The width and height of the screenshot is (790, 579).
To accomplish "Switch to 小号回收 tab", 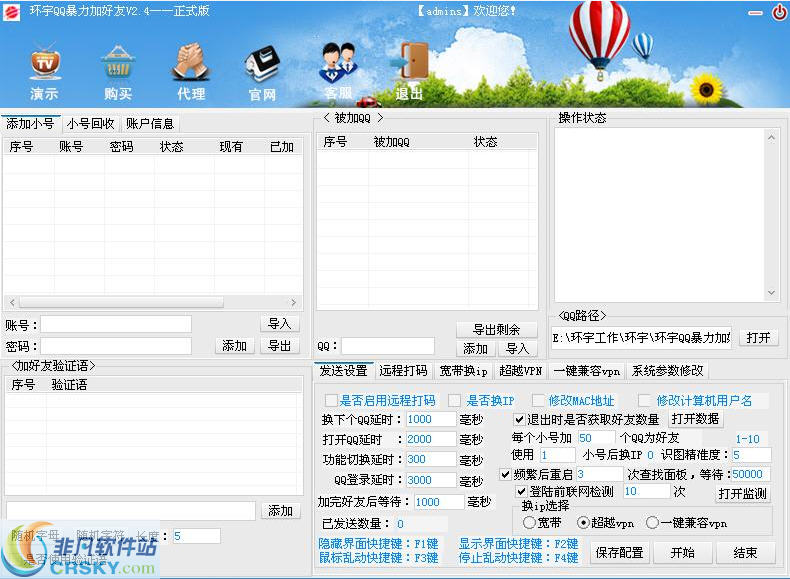I will click(x=91, y=123).
